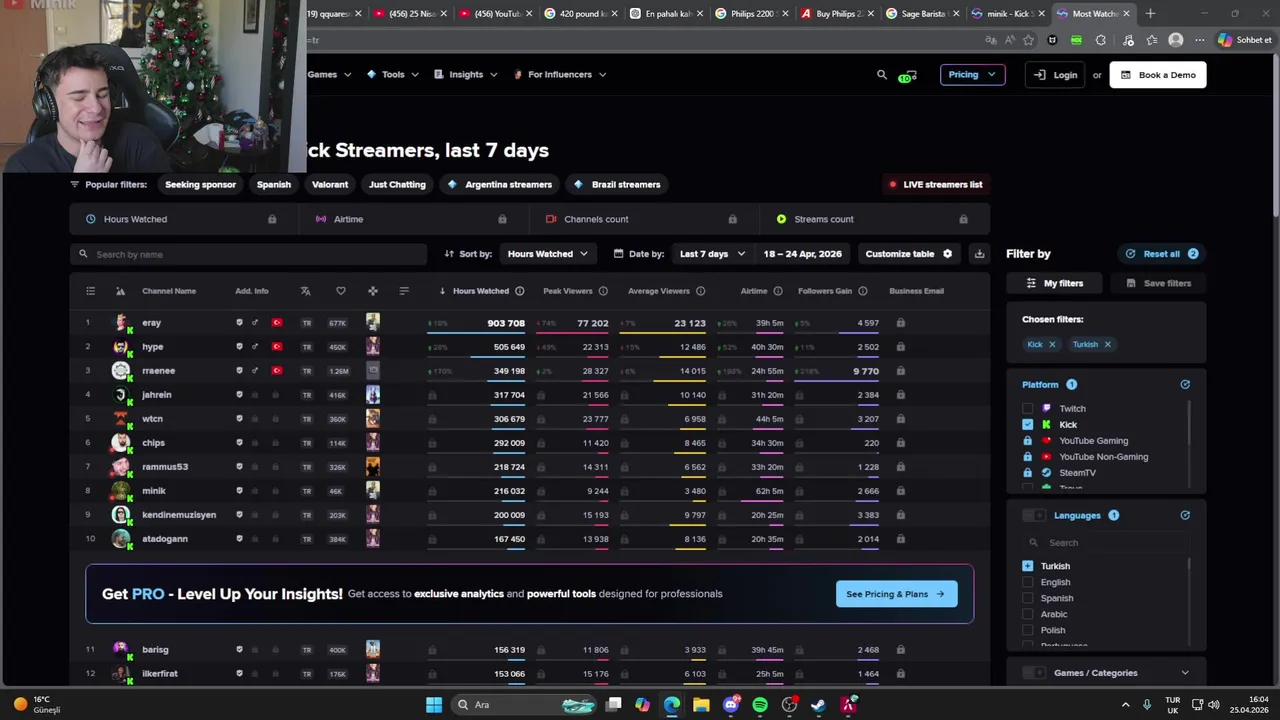Apply the Seeking sponsor popular filter
The height and width of the screenshot is (720, 1280).
coord(200,185)
